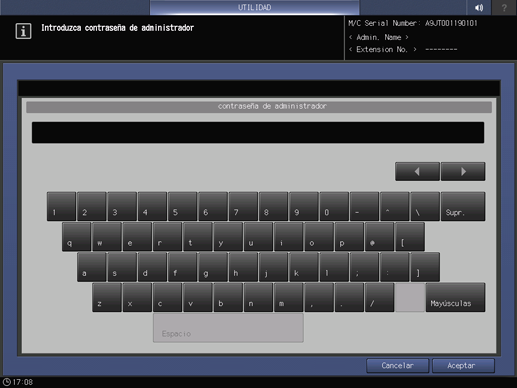Image resolution: width=517 pixels, height=388 pixels.
Task: Tap the hyphen key
Action: [365, 206]
